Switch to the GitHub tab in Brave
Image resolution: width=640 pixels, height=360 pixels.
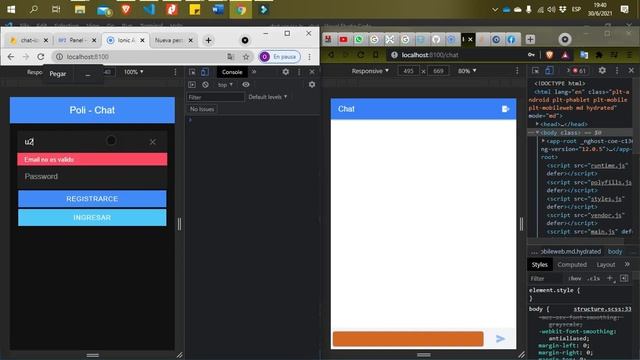coord(436,39)
